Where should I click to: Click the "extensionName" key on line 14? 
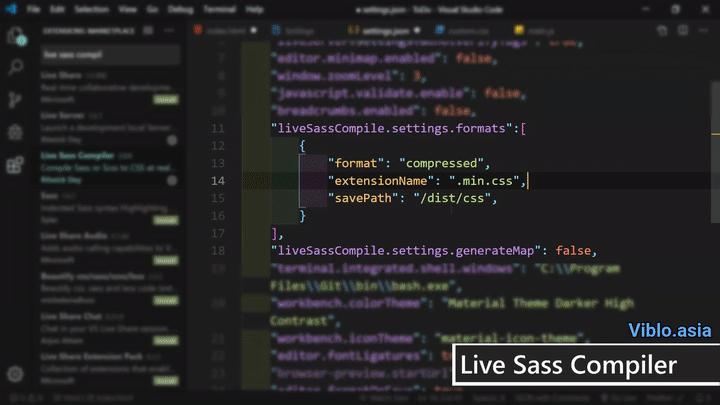click(x=381, y=181)
